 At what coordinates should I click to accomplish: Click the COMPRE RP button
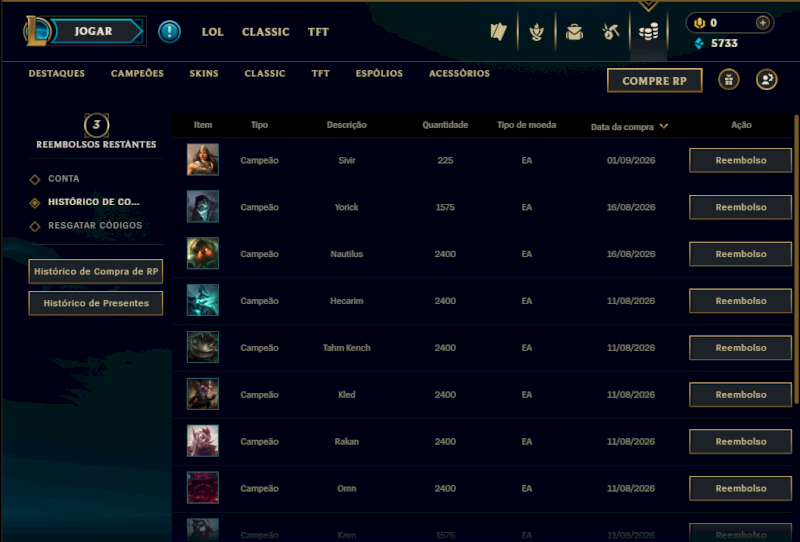coord(655,81)
